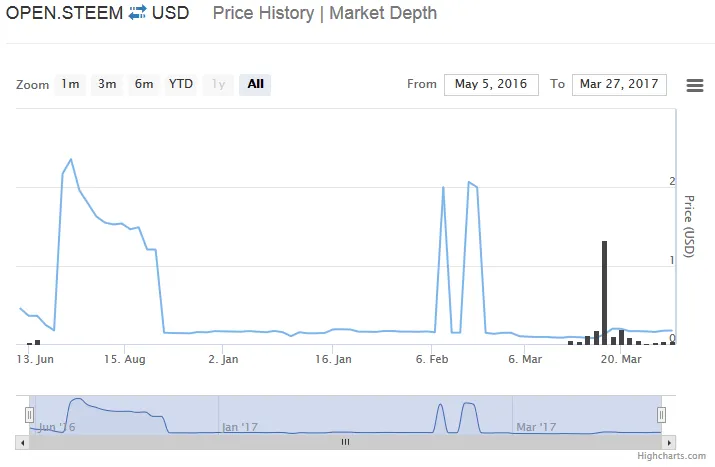Switch to Price History view
The image size is (715, 467).
pos(263,13)
